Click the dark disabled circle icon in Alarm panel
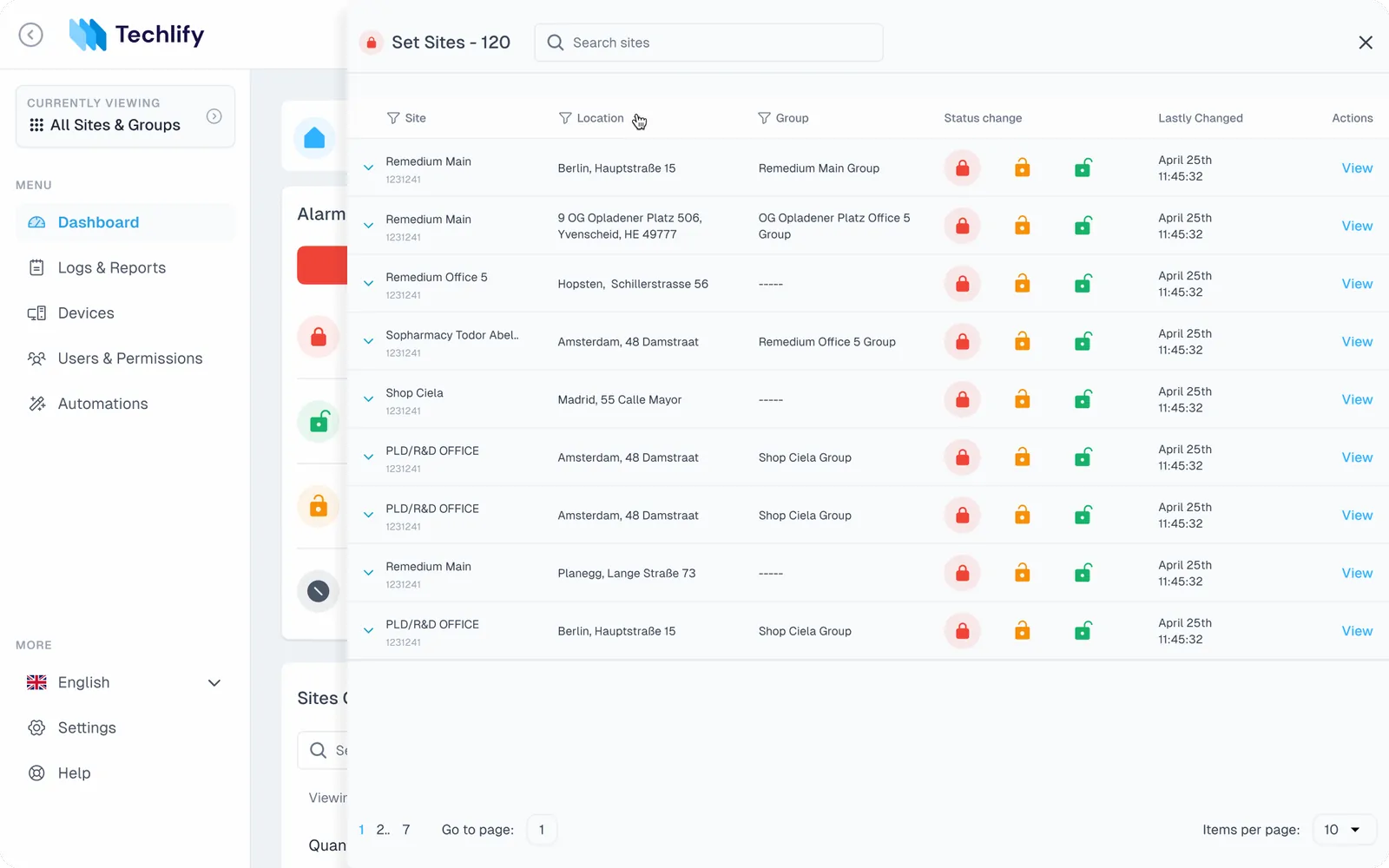1389x868 pixels. point(319,591)
